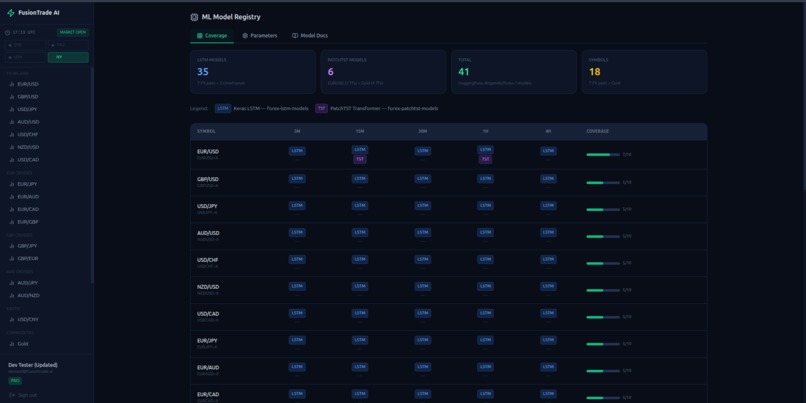Open Gold chart icon in sidebar
806x403 pixels.
(12, 344)
